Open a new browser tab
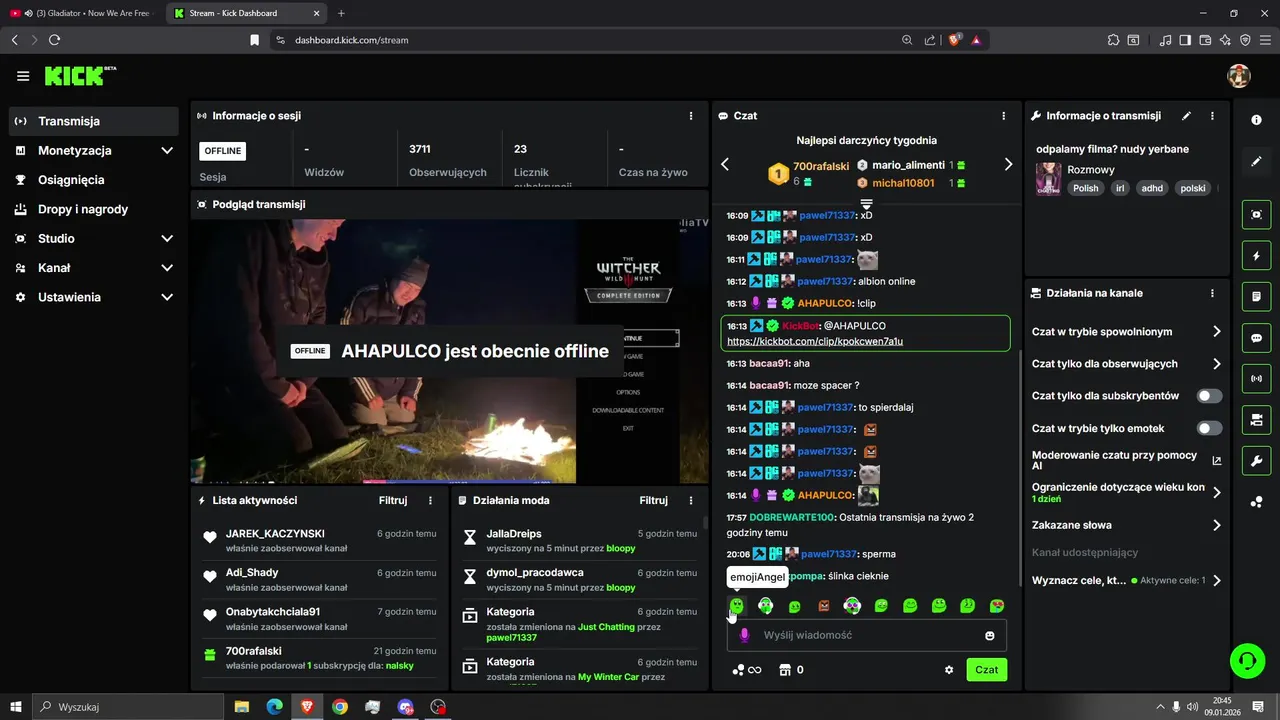Image resolution: width=1280 pixels, height=720 pixels. click(x=341, y=13)
